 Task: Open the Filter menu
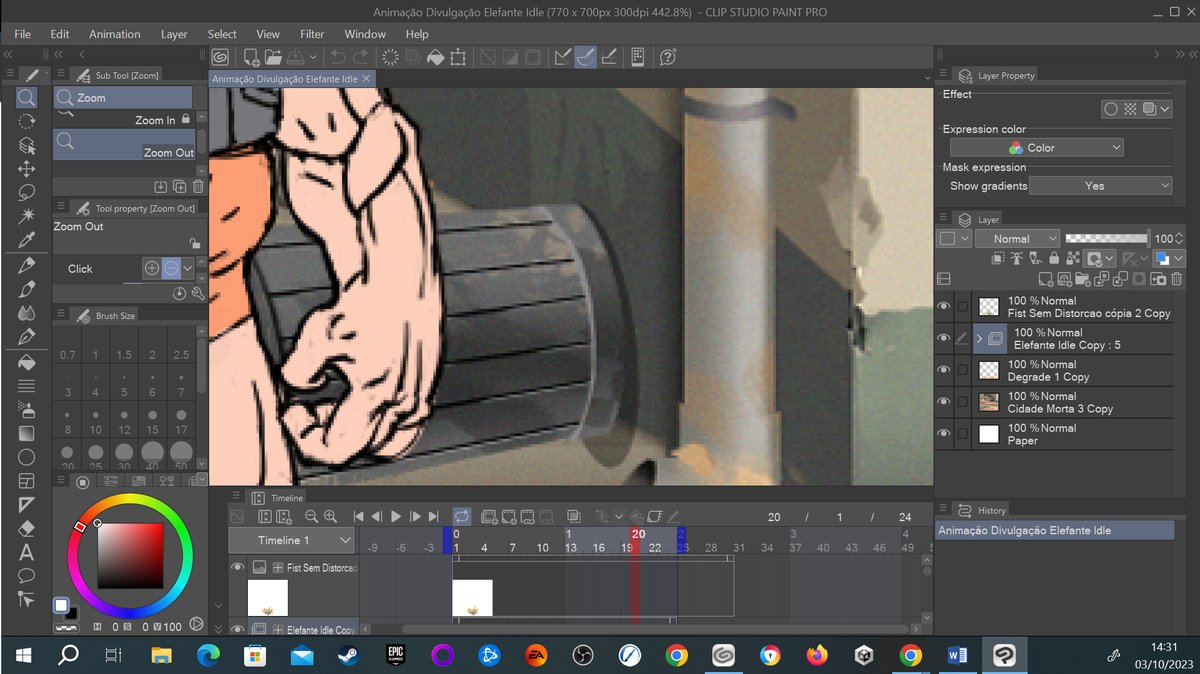pyautogui.click(x=312, y=34)
